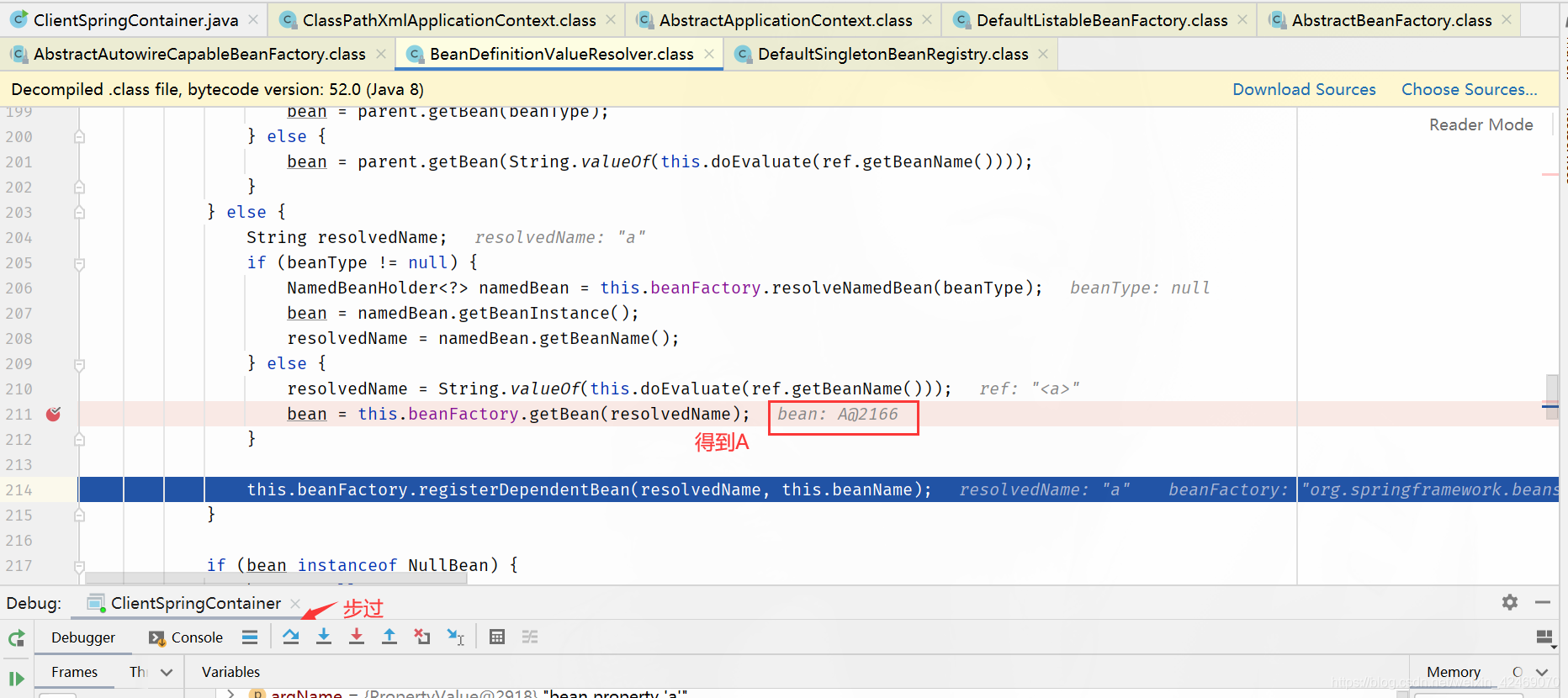Open the hidden debugger tabs dropdown next to Threads
The image size is (1568, 698).
pos(167,672)
